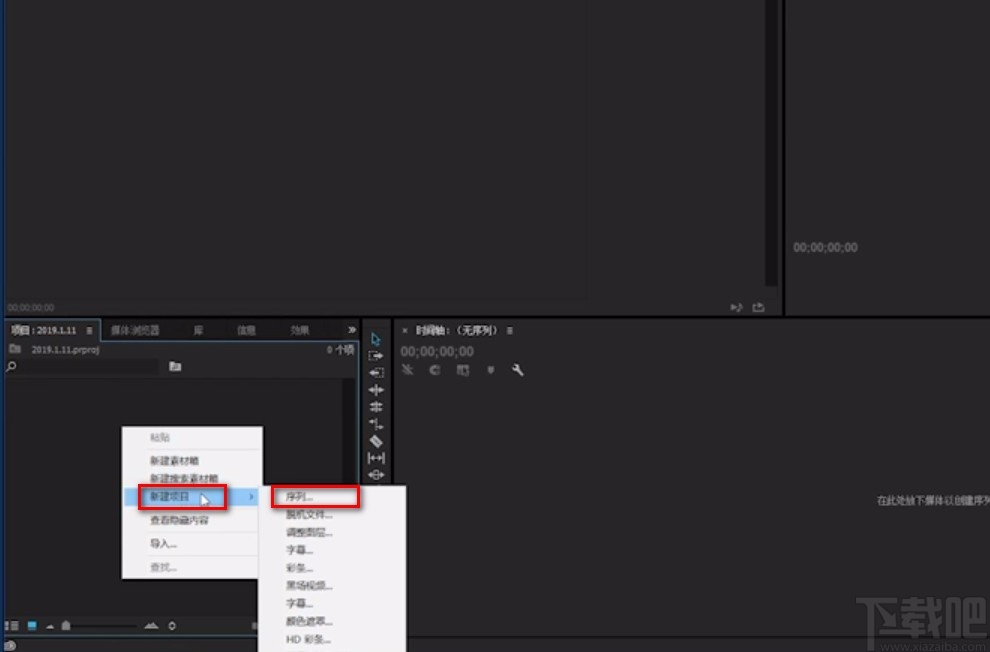Screen dimensions: 990x652
Task: Click the 0 个项 item count
Action: [340, 350]
